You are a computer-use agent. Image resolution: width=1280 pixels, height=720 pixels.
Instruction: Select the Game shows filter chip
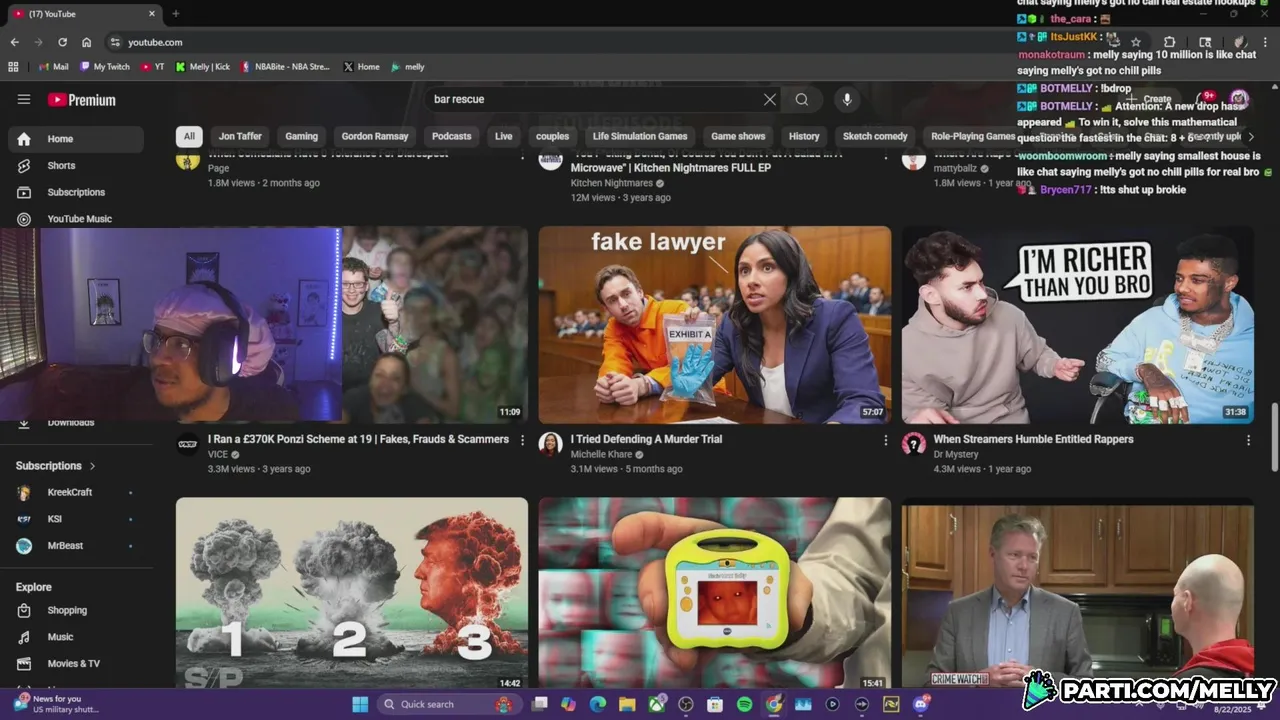click(738, 137)
